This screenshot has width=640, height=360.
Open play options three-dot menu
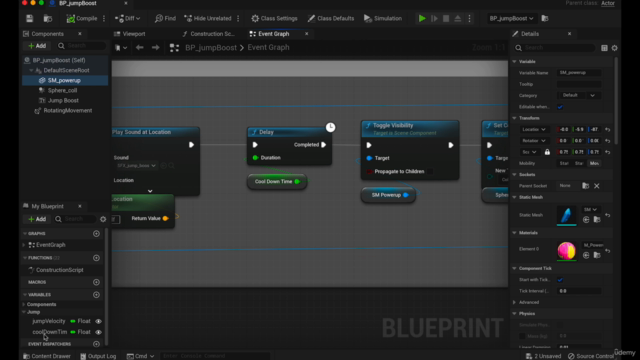coord(469,18)
